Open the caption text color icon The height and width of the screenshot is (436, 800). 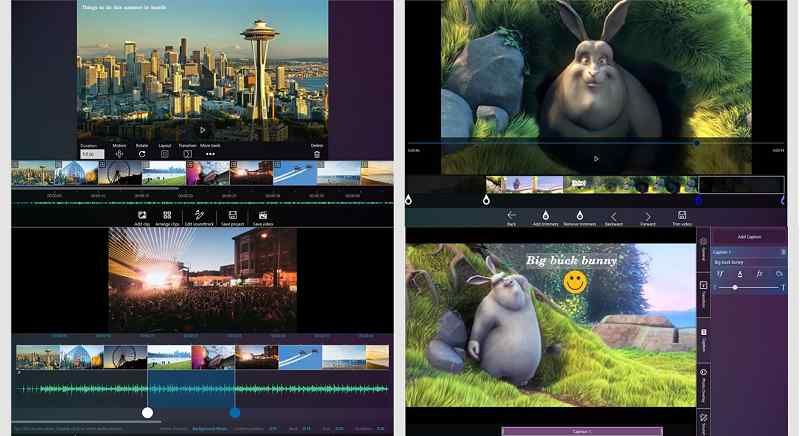click(740, 274)
